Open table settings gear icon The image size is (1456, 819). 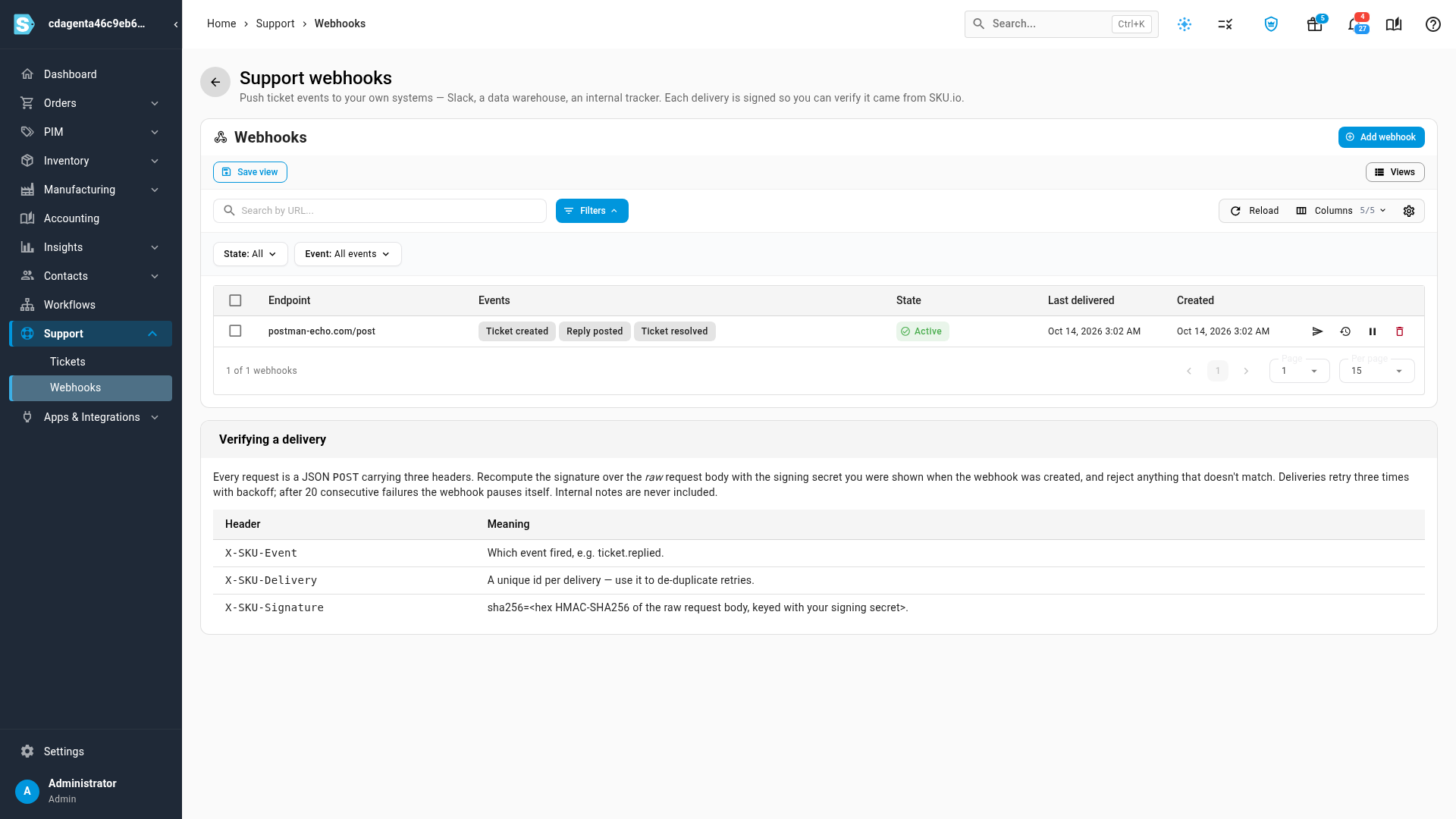(x=1409, y=211)
